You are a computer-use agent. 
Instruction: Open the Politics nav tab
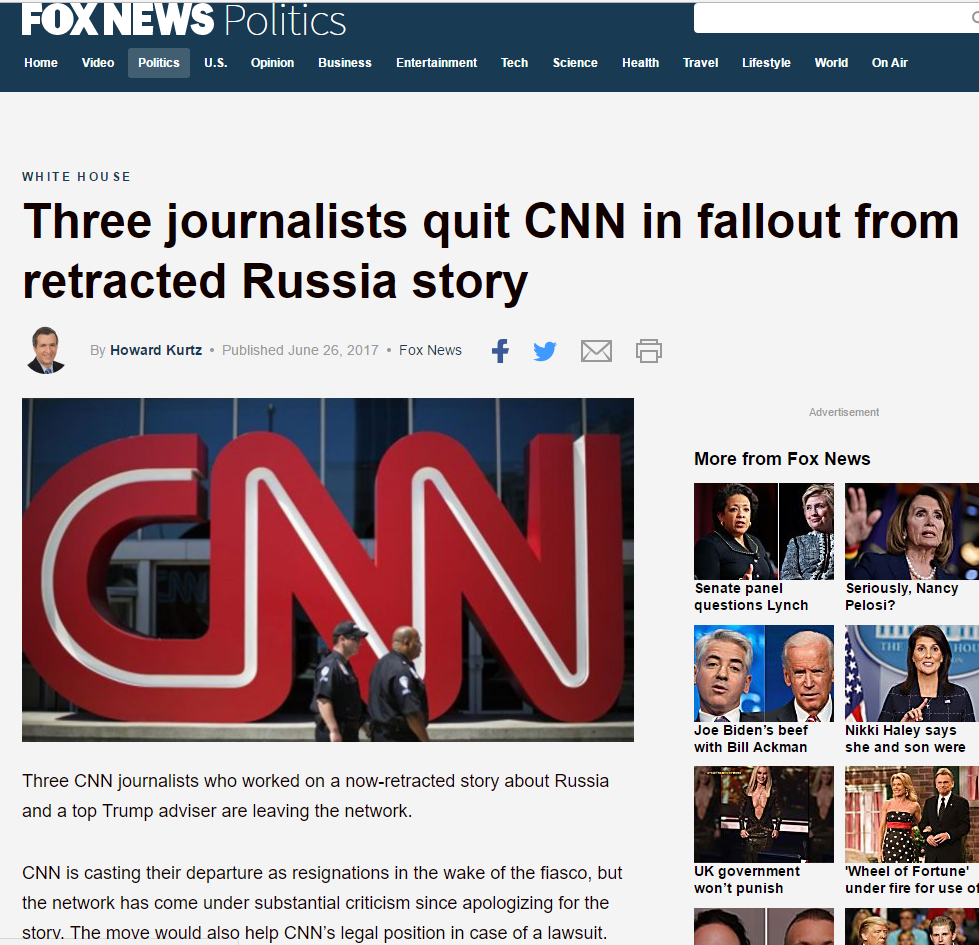pyautogui.click(x=159, y=63)
